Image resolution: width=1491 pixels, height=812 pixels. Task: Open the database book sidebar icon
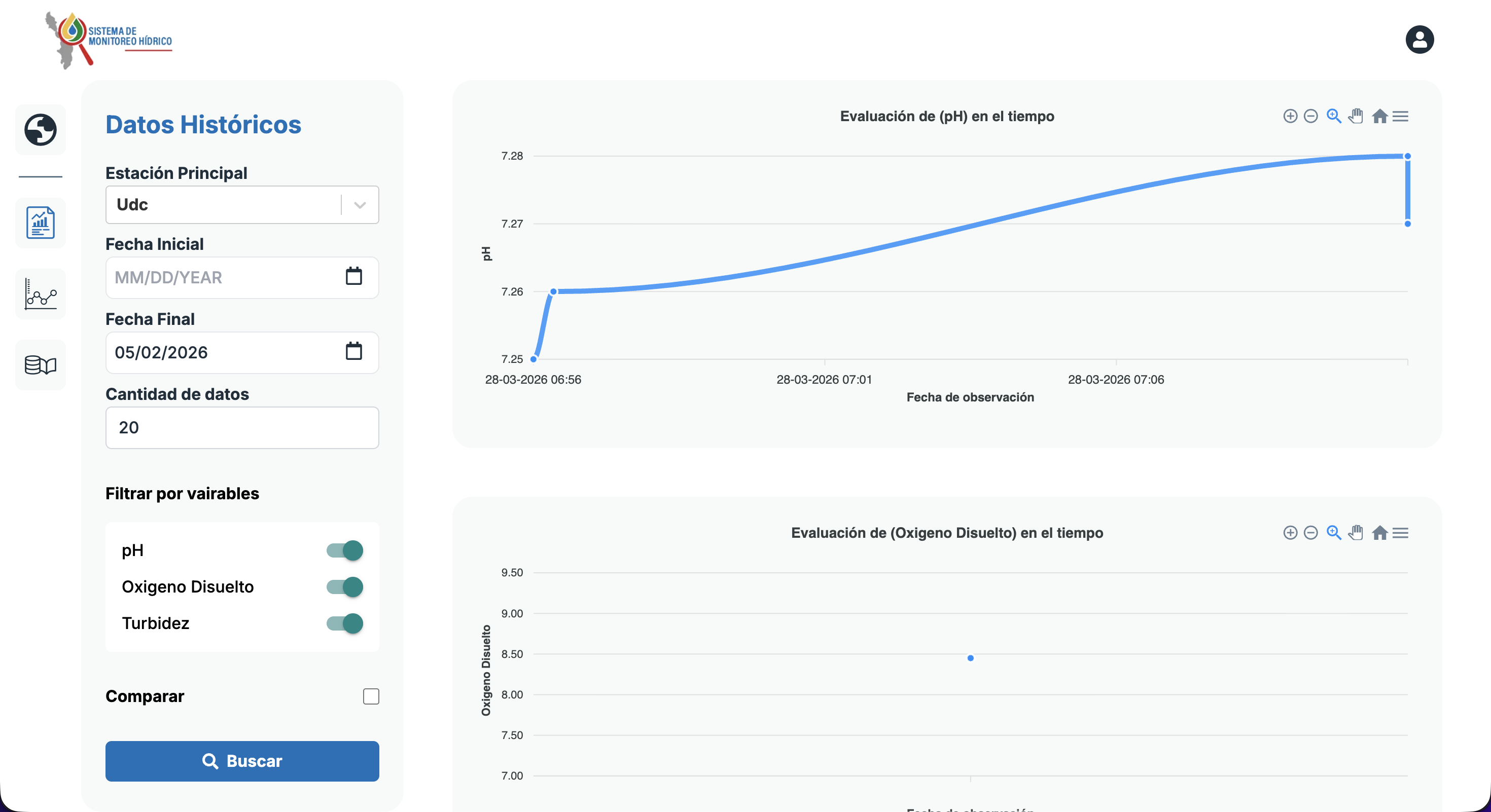41,365
